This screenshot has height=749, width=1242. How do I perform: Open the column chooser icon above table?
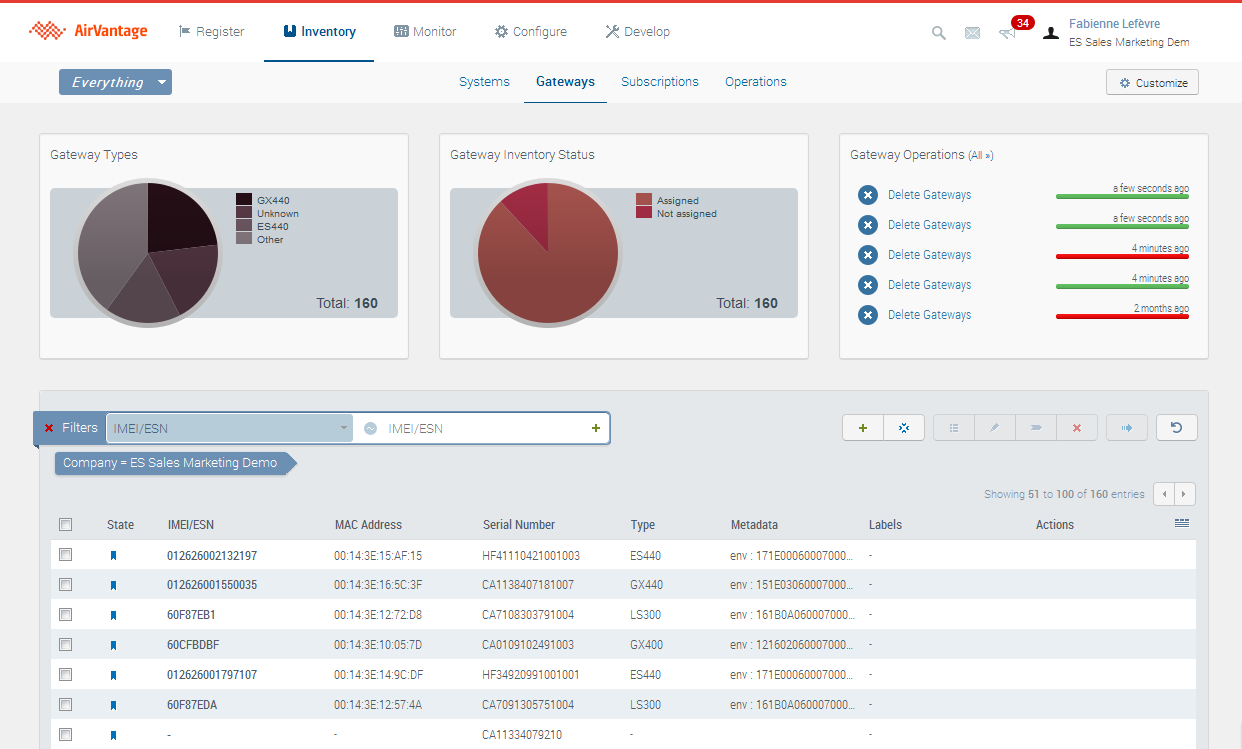[1182, 523]
